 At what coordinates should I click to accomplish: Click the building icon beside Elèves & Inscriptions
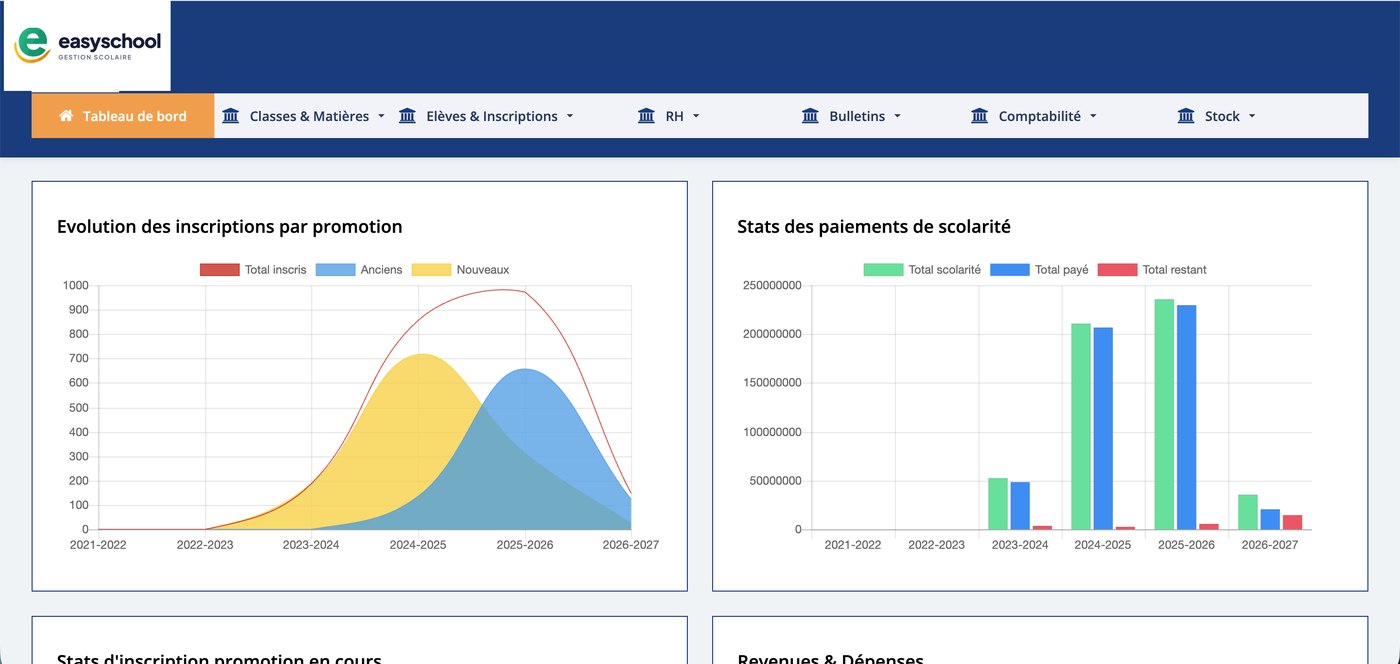[x=407, y=116]
